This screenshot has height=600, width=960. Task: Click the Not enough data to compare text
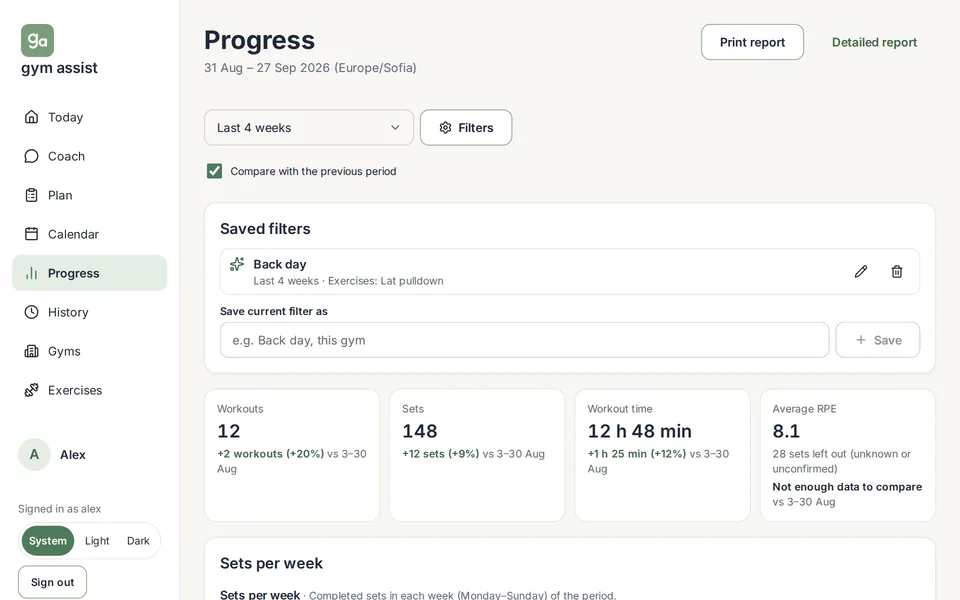point(847,487)
